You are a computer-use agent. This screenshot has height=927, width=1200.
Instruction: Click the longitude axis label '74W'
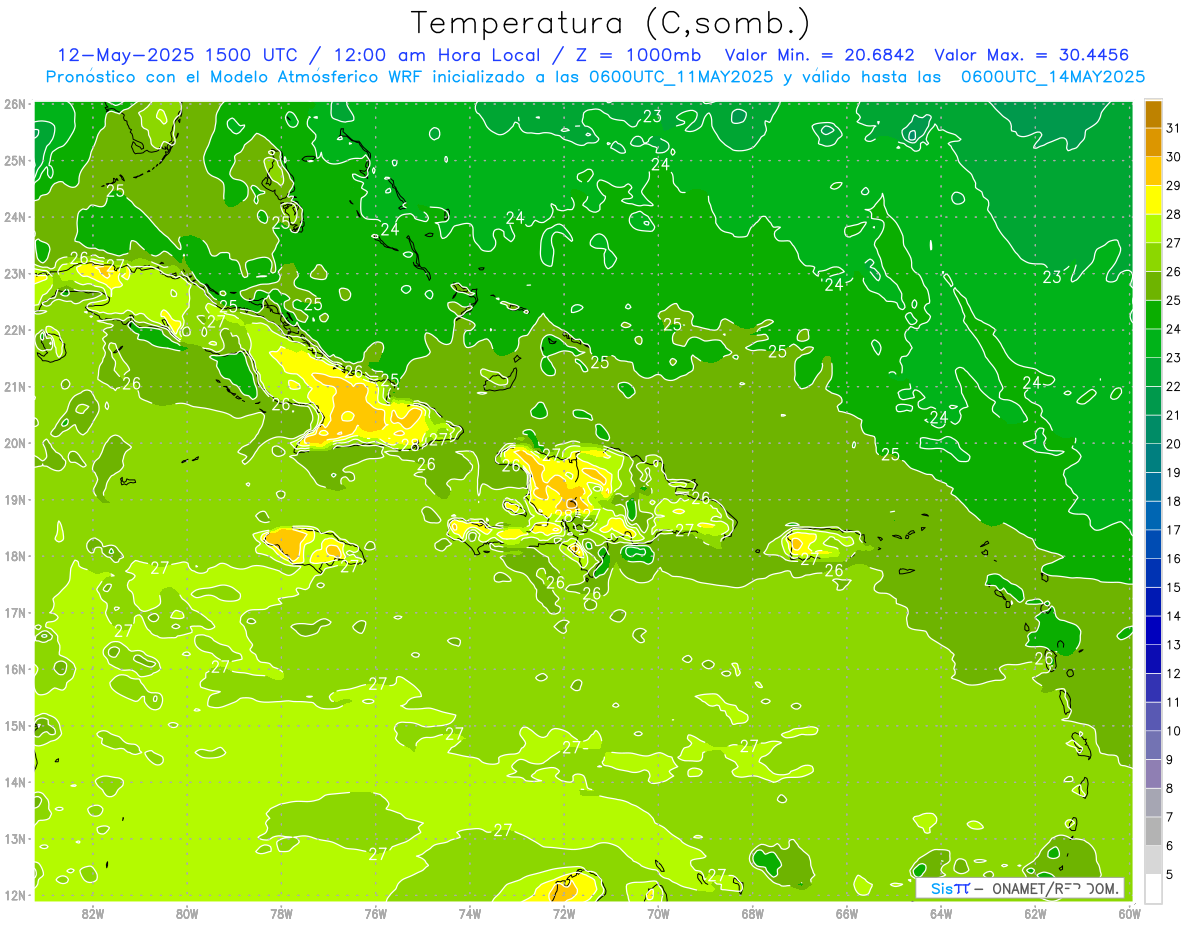pos(470,913)
